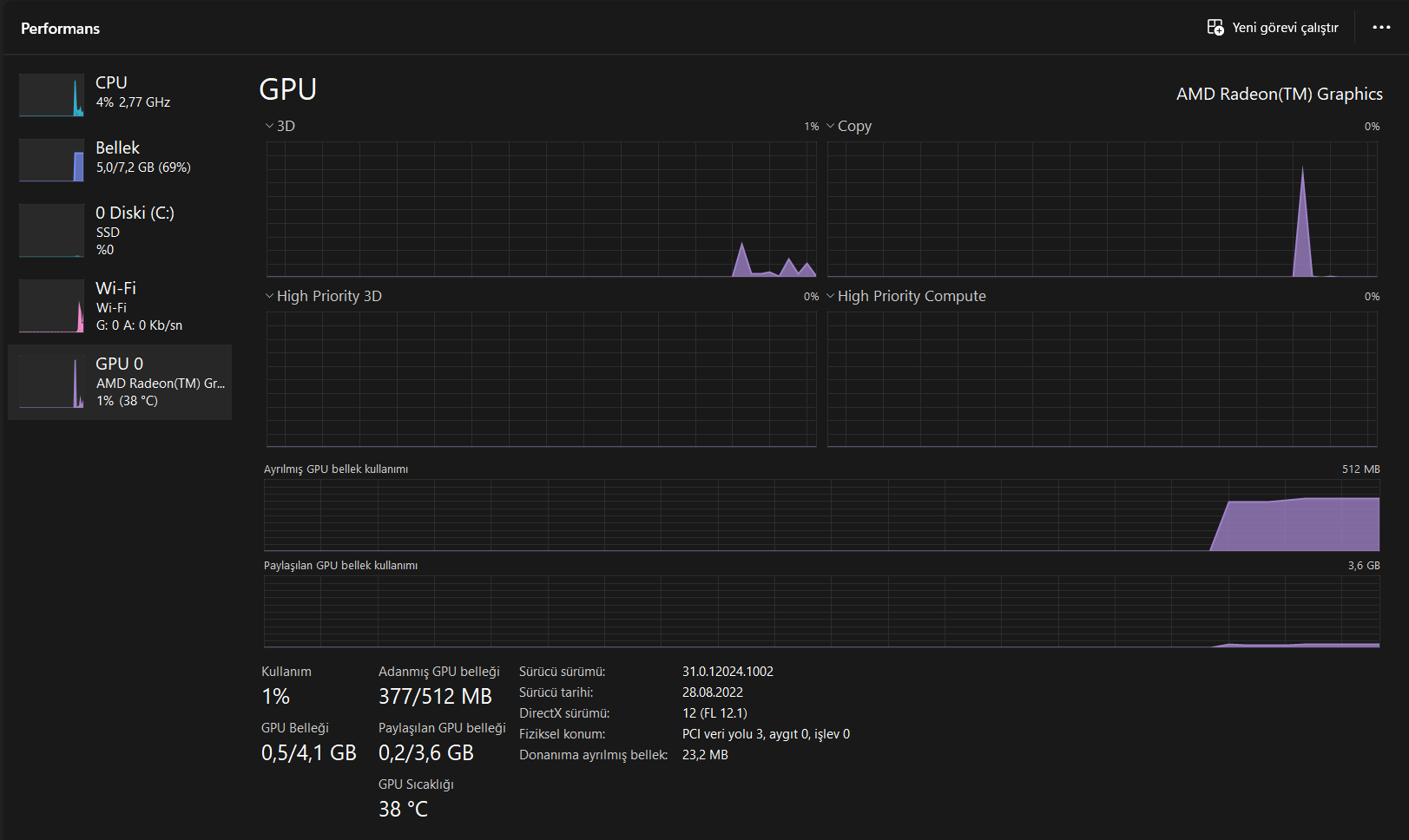Image resolution: width=1409 pixels, height=840 pixels.
Task: Click driver version 31.0.12024.1002
Action: click(728, 672)
